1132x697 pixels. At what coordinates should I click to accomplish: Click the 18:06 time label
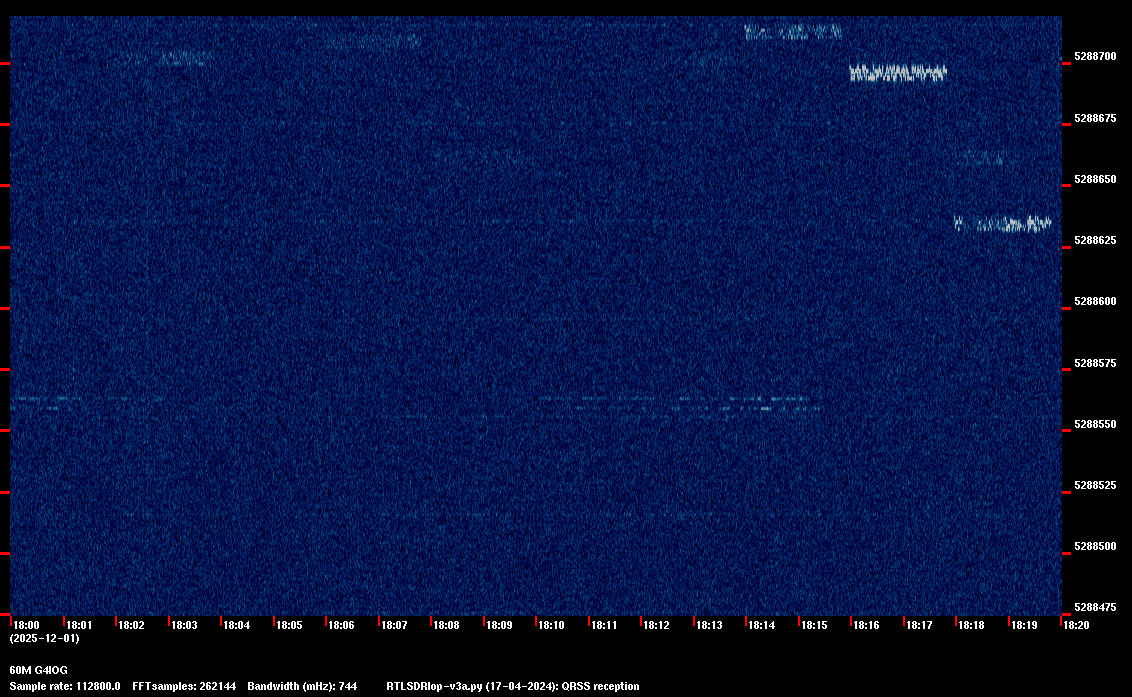341,625
